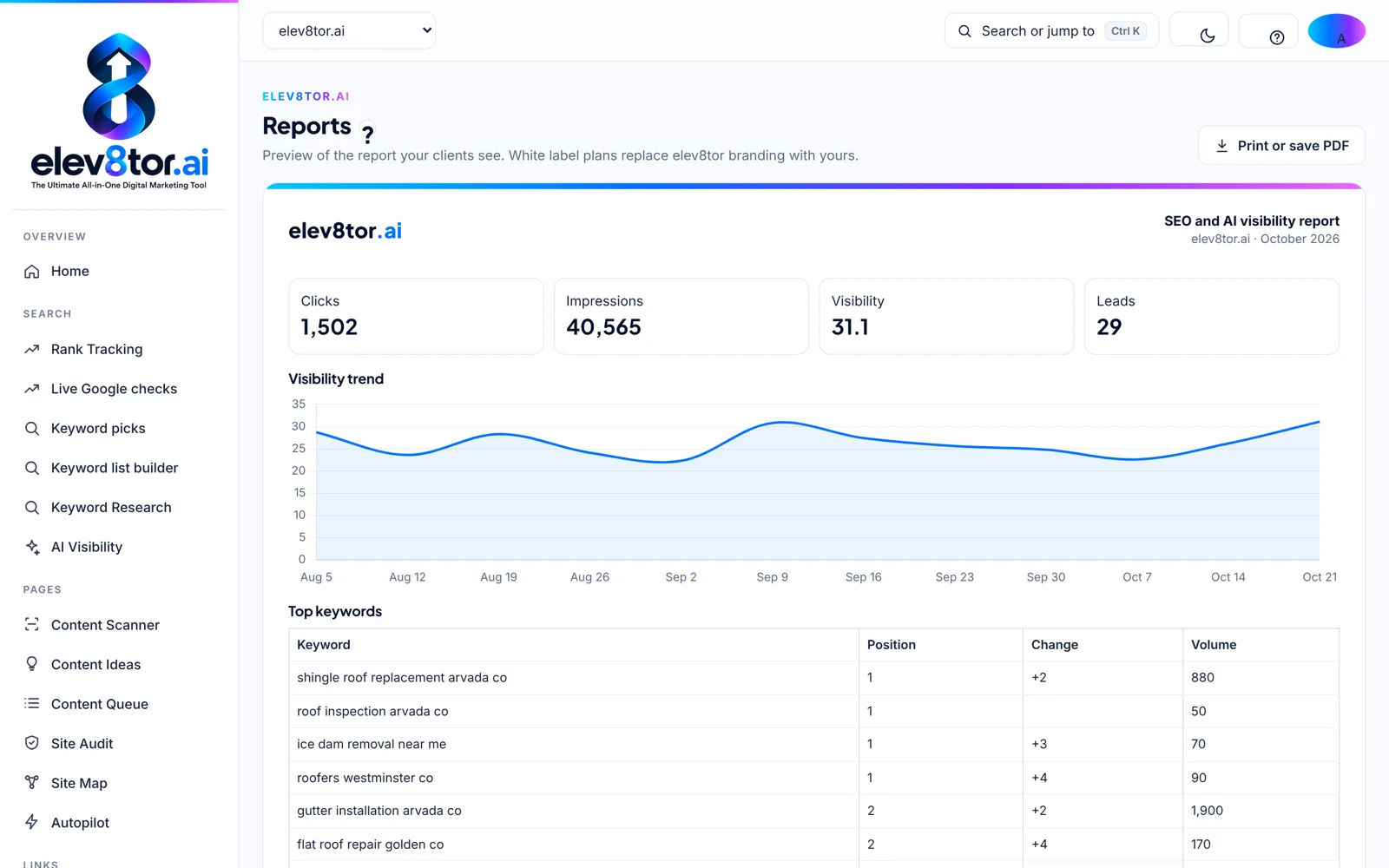The width and height of the screenshot is (1389, 868).
Task: Click the Content Scanner scan icon
Action: (x=32, y=625)
